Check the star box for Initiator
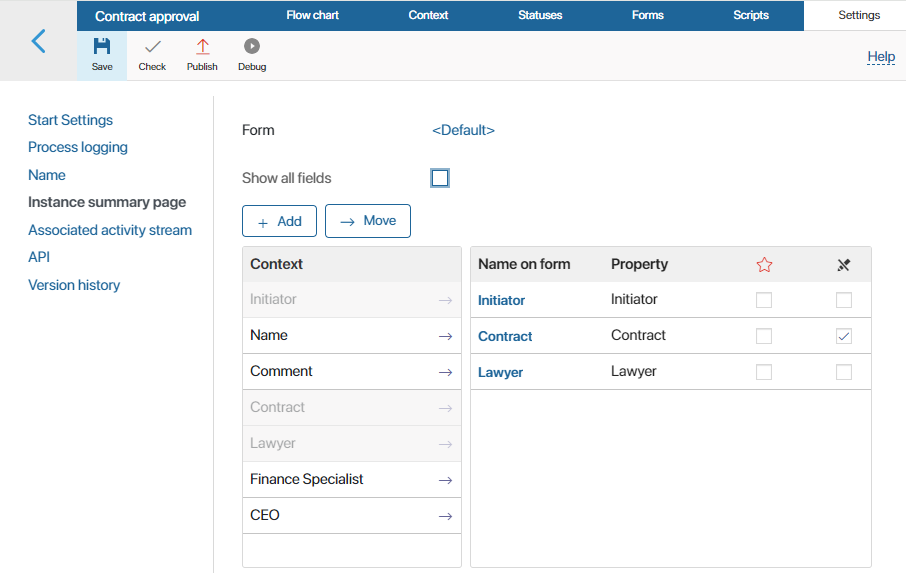 point(764,300)
